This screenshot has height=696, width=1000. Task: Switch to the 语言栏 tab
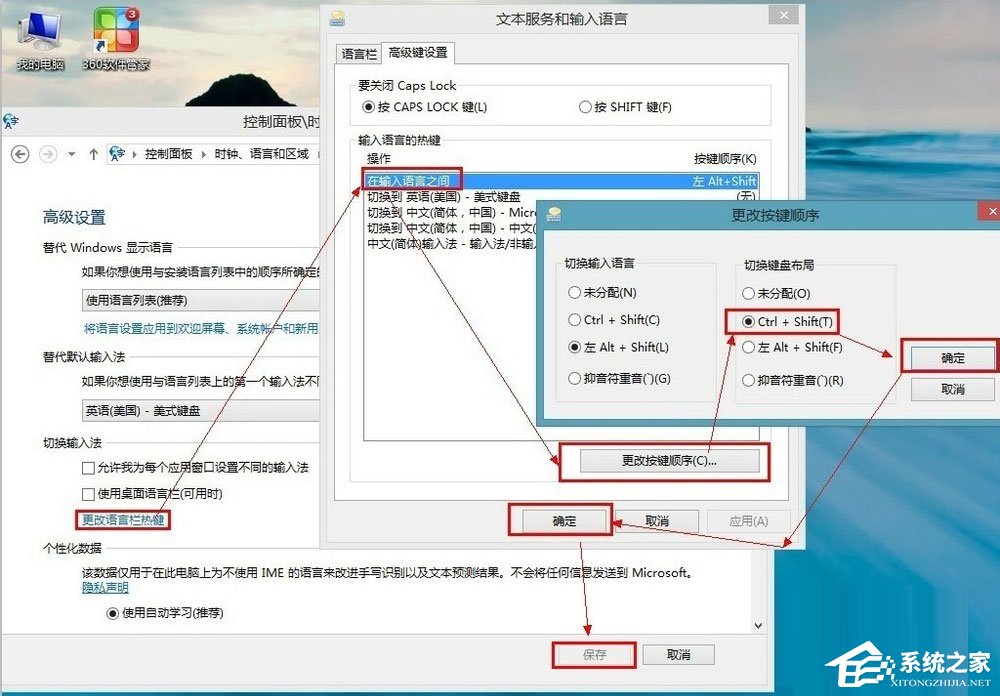tap(358, 54)
